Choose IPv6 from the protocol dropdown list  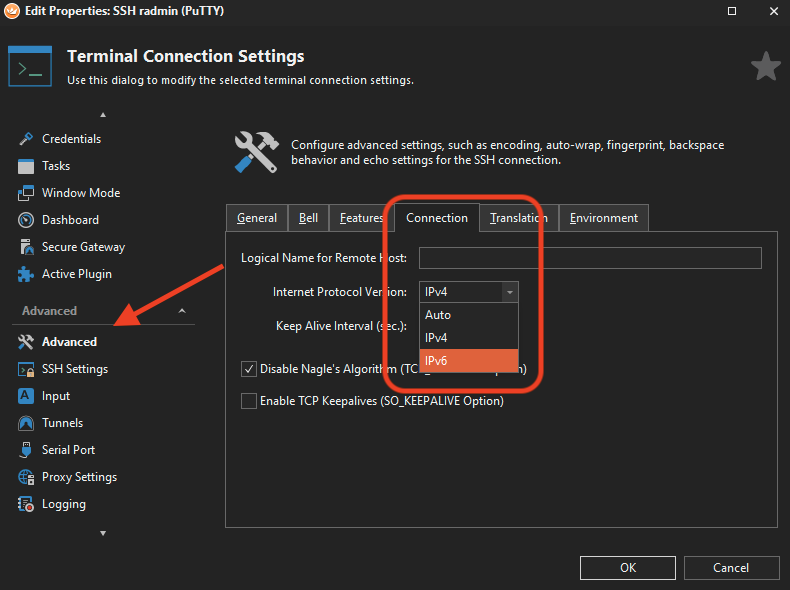(x=468, y=360)
